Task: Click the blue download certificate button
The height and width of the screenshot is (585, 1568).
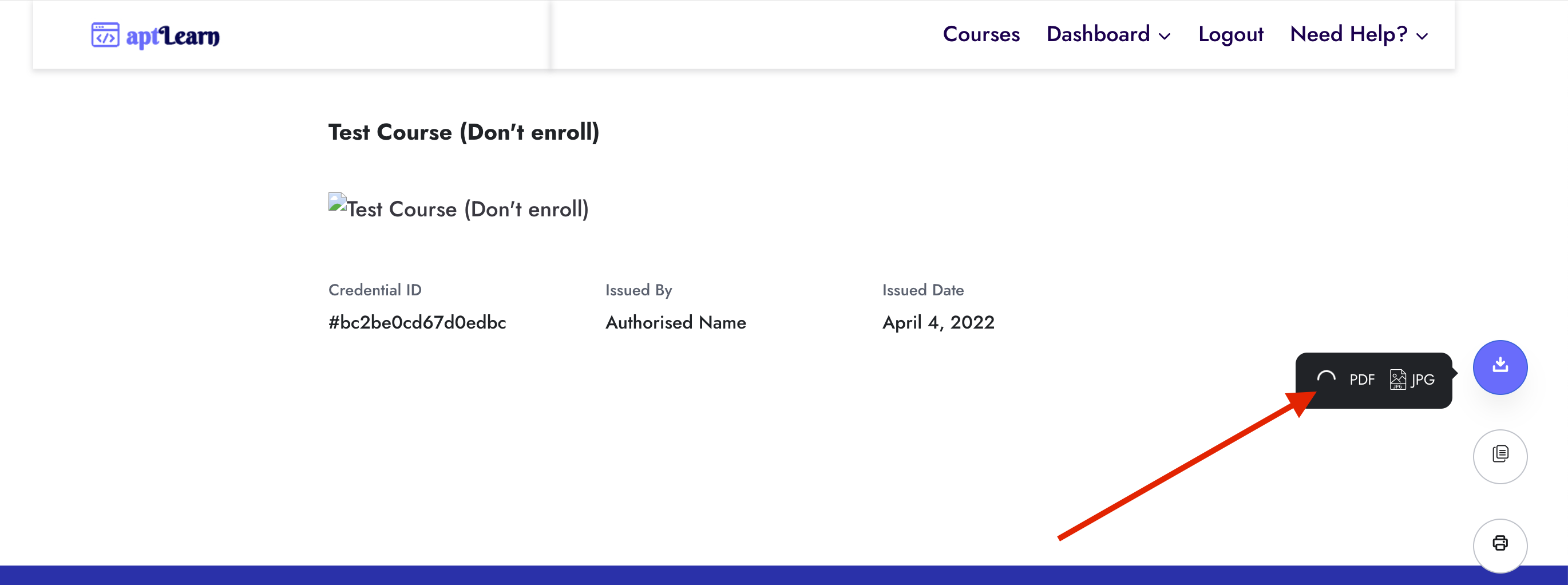Action: click(1500, 367)
